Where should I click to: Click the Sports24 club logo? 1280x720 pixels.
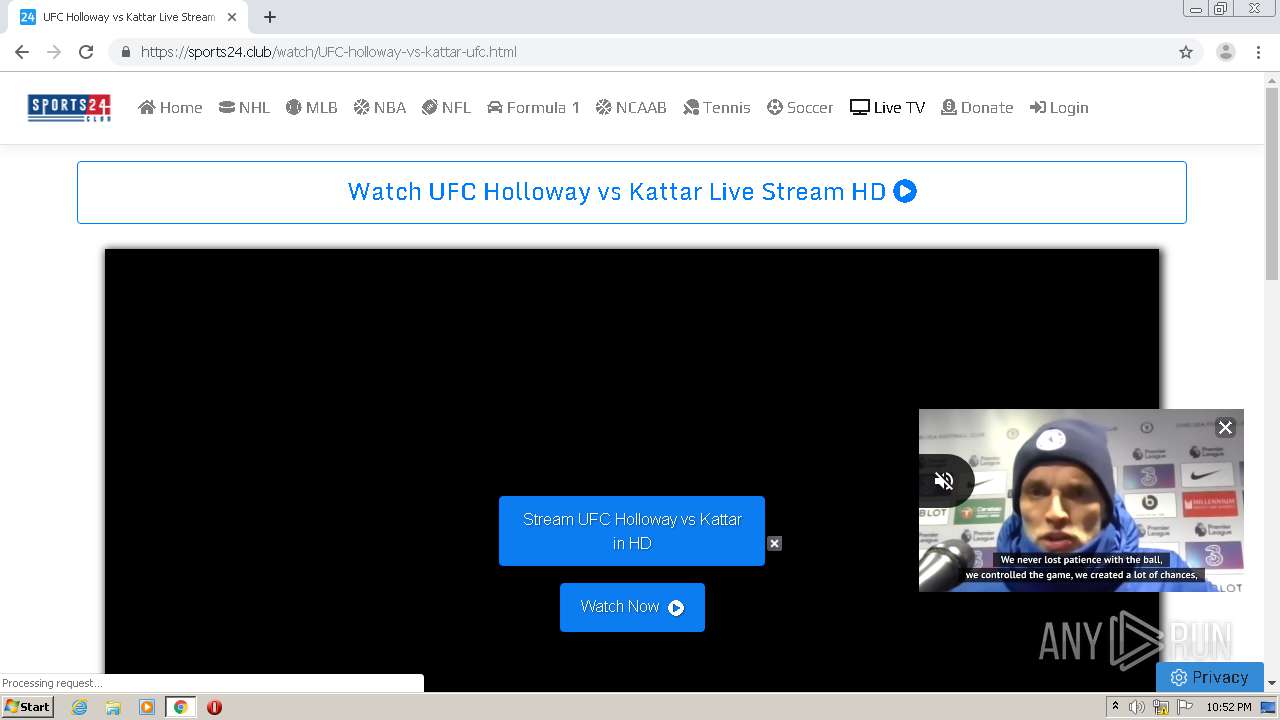(x=69, y=107)
